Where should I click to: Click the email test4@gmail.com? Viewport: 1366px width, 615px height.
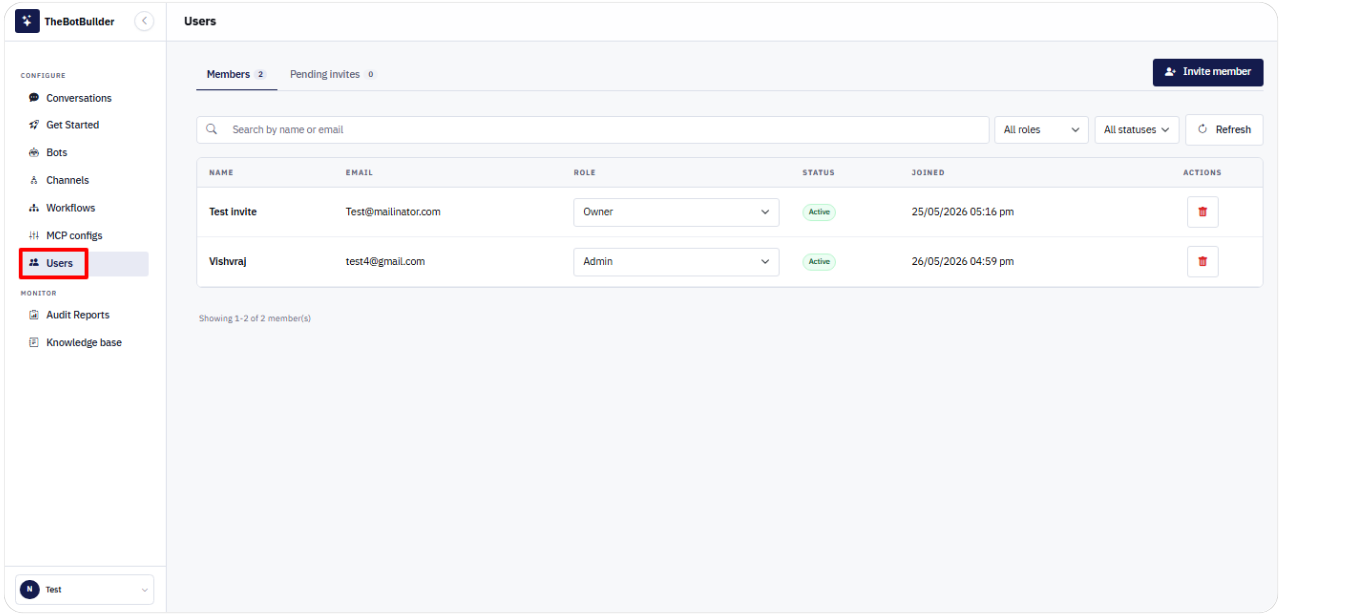(385, 261)
